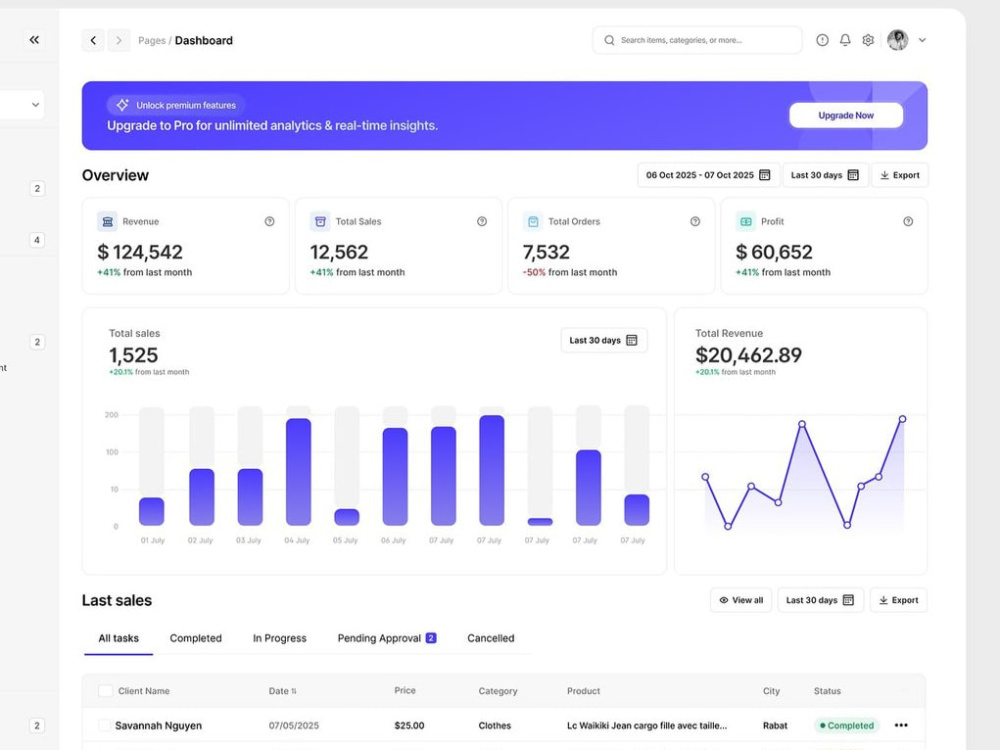Go forward with the right arrow button
This screenshot has height=750, width=1000.
119,40
